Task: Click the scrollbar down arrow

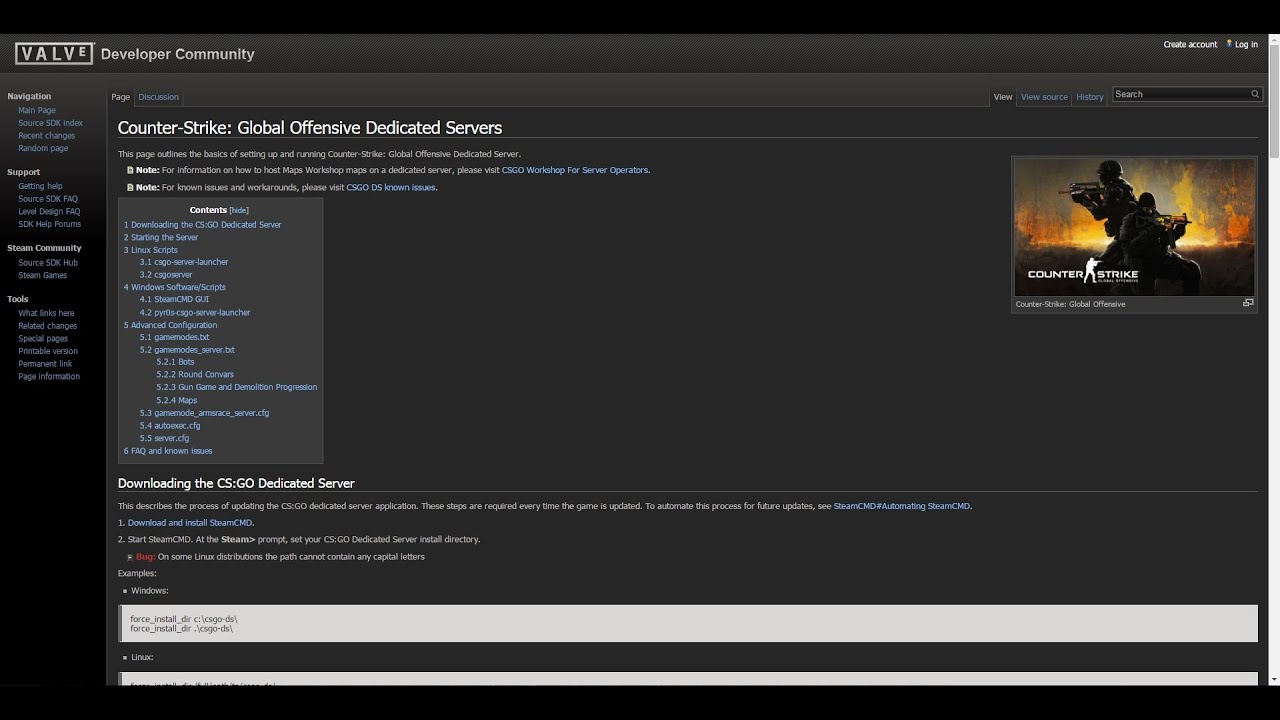Action: tap(1274, 680)
